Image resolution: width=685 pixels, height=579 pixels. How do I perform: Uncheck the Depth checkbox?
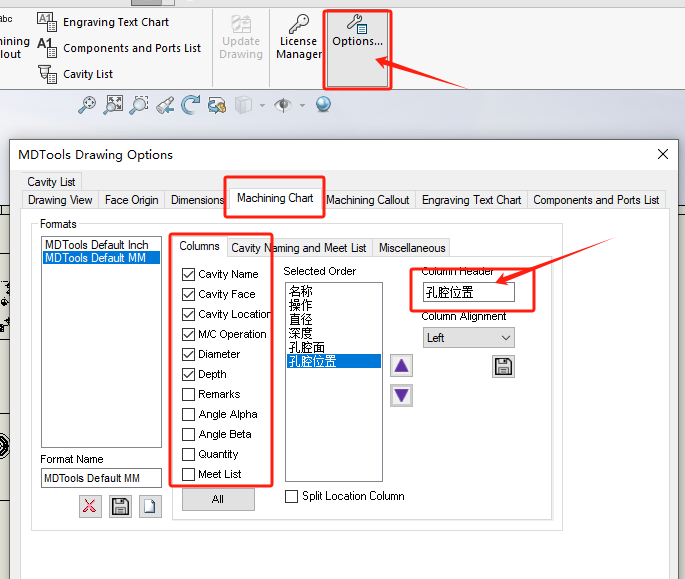pos(188,374)
